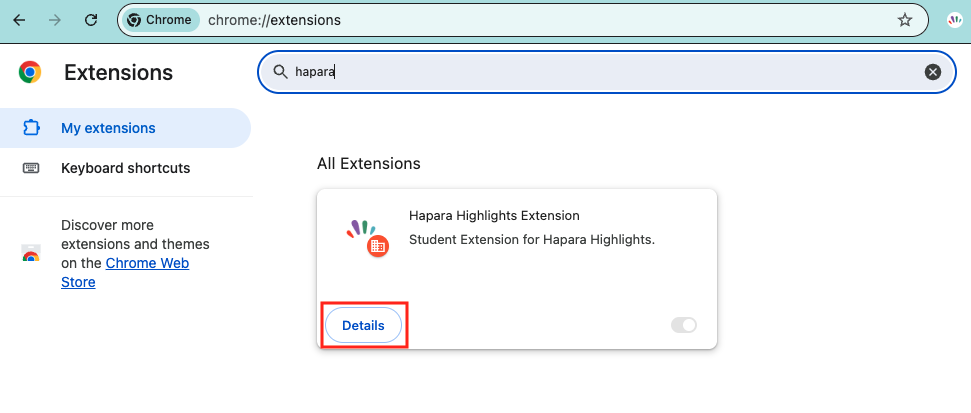Focus the extensions search field containing hapara
The image size is (971, 413).
tap(607, 72)
